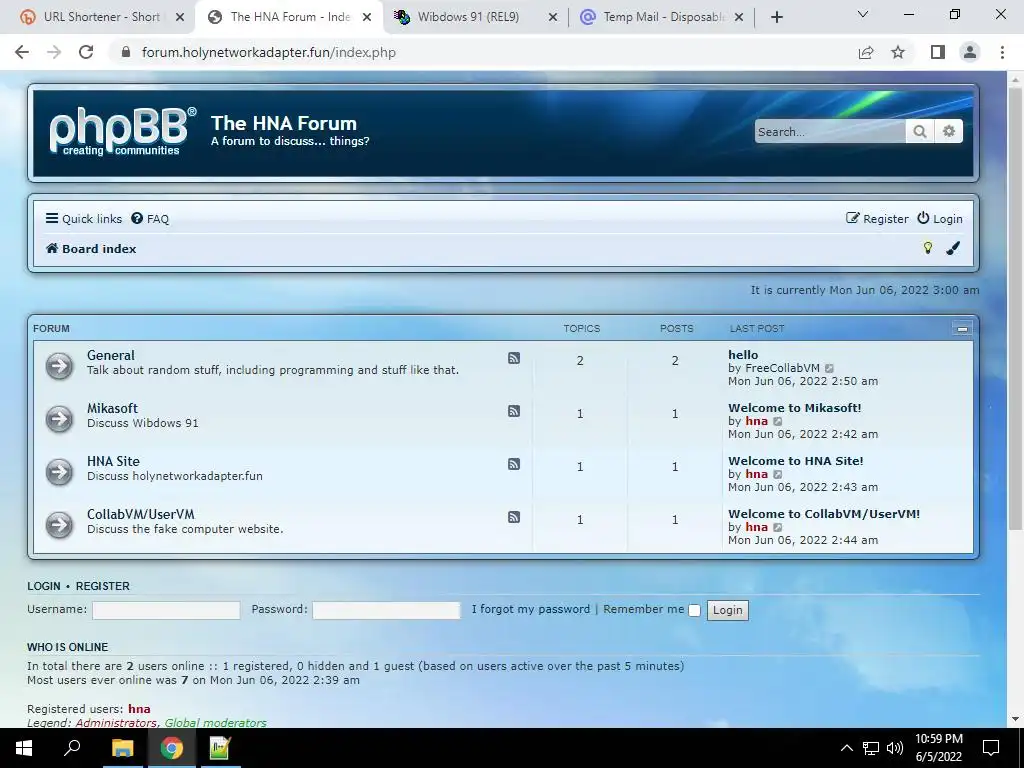Go back in browser history
Viewport: 1024px width, 768px height.
click(22, 52)
